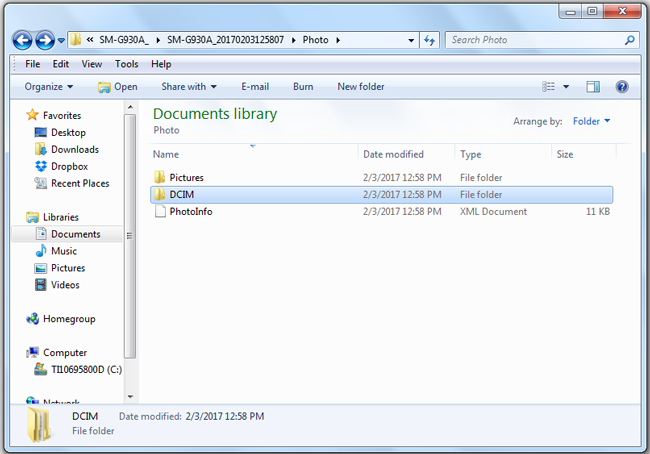Screen dimensions: 650x454
Task: Expand arrow after Photo breadcrumb
Action: tap(338, 40)
